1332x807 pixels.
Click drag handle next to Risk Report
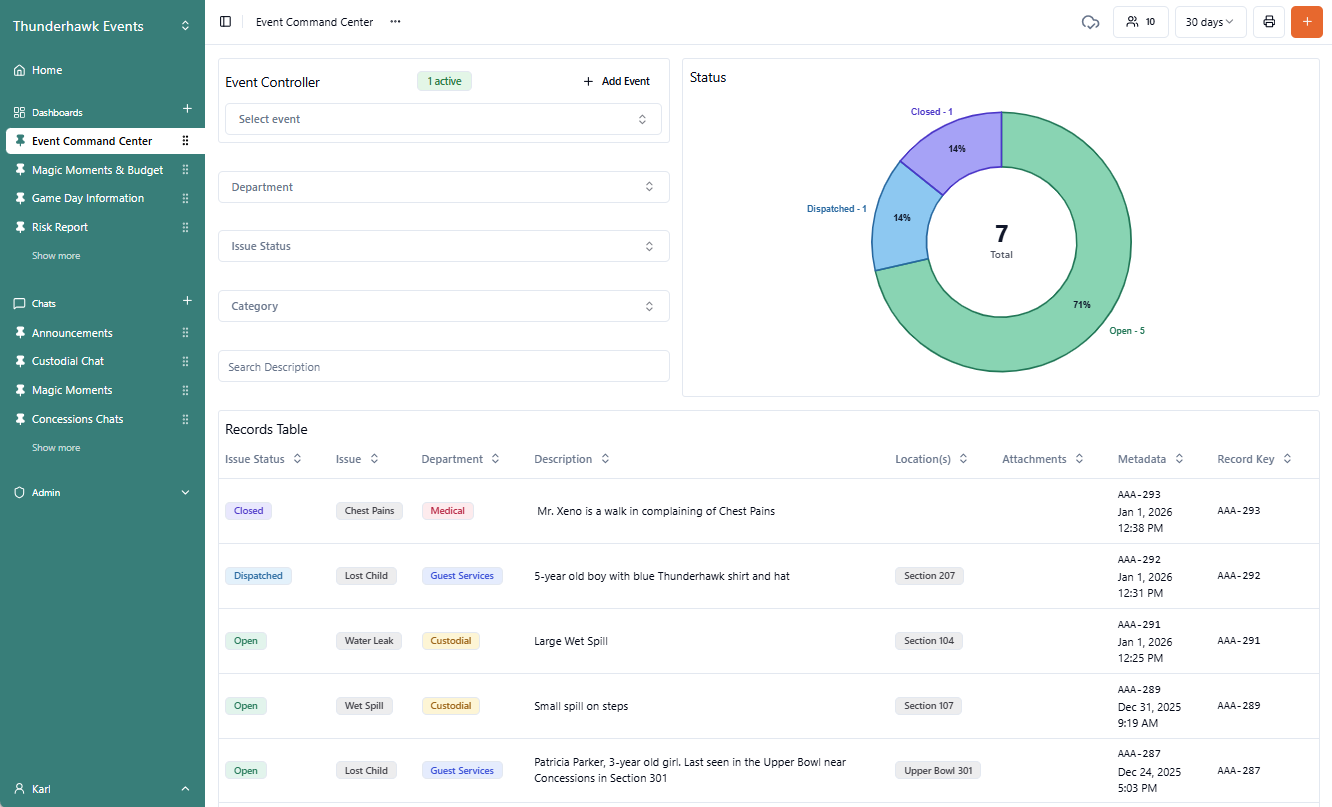[185, 227]
